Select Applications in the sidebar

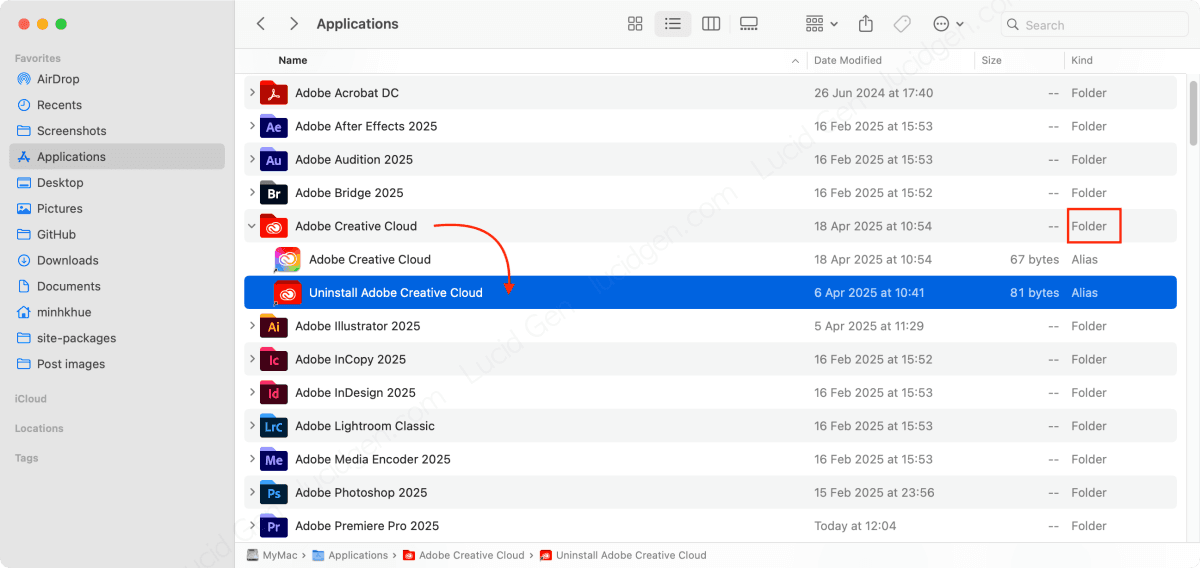[x=117, y=157]
